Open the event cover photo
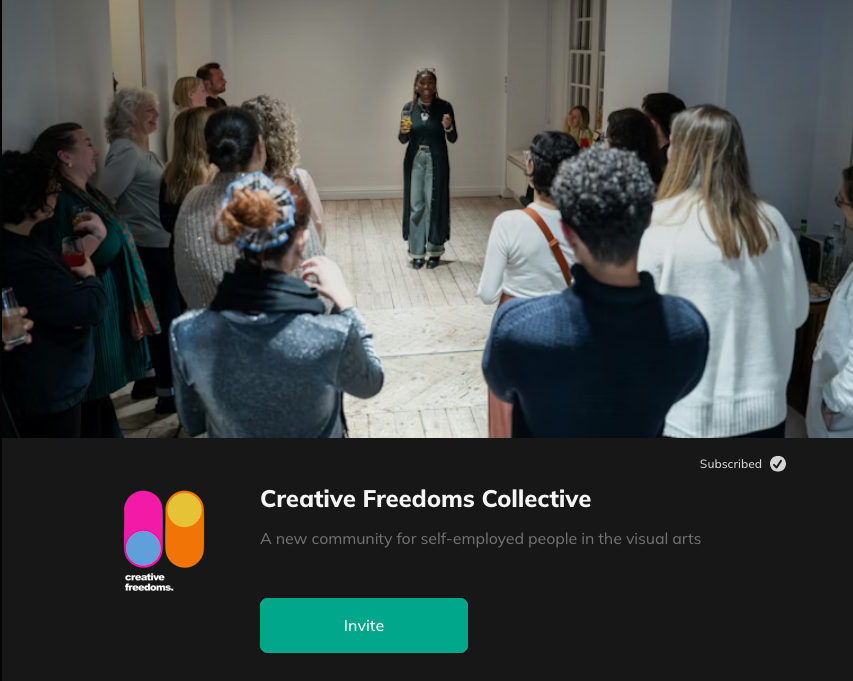 pyautogui.click(x=426, y=219)
